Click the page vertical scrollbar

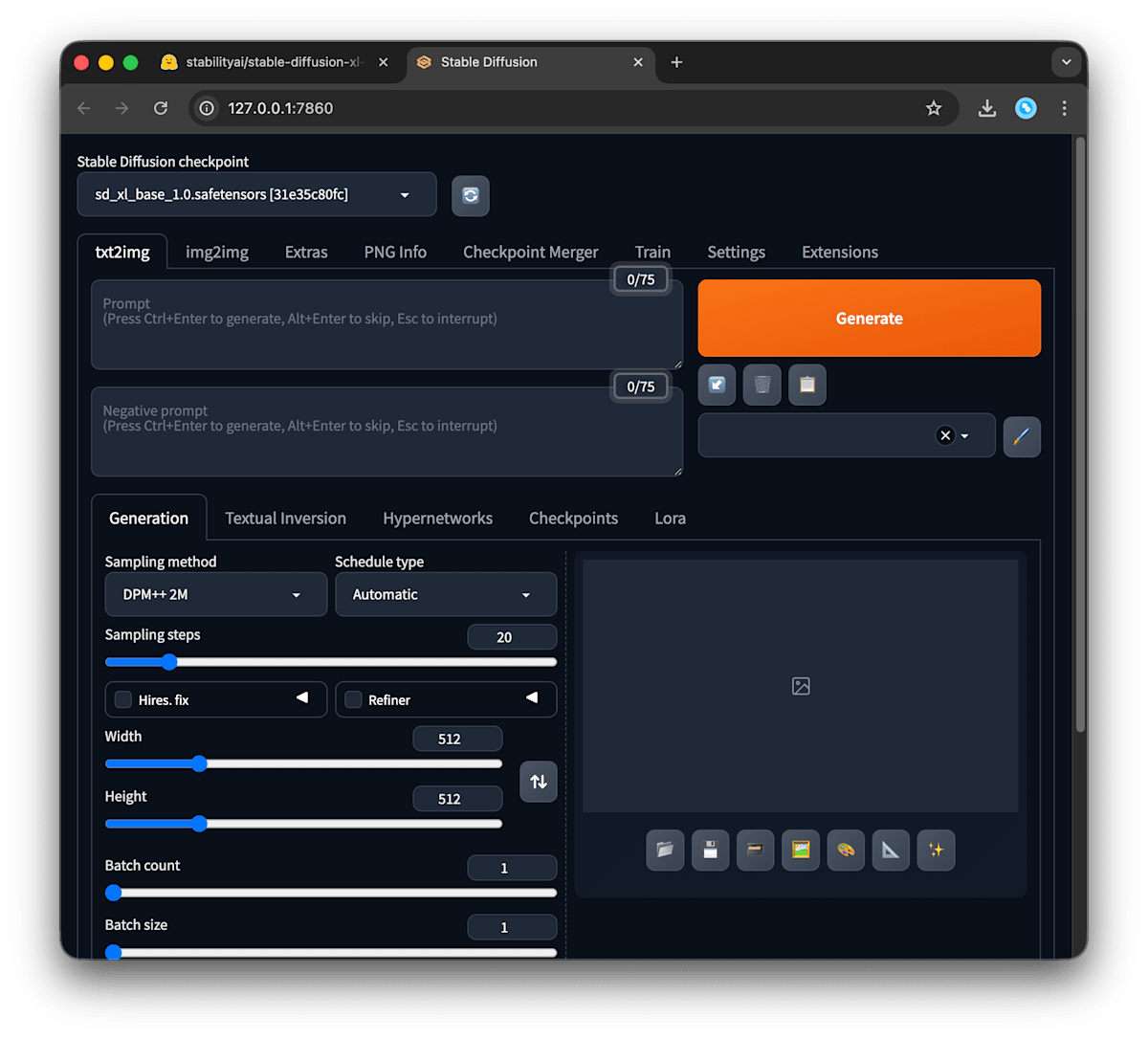click(x=1080, y=436)
